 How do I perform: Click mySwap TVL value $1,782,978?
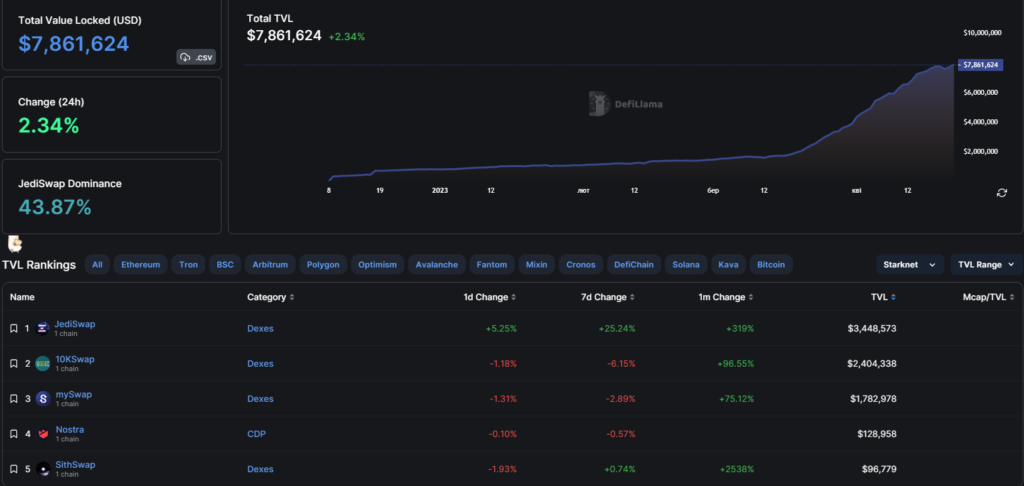872,399
